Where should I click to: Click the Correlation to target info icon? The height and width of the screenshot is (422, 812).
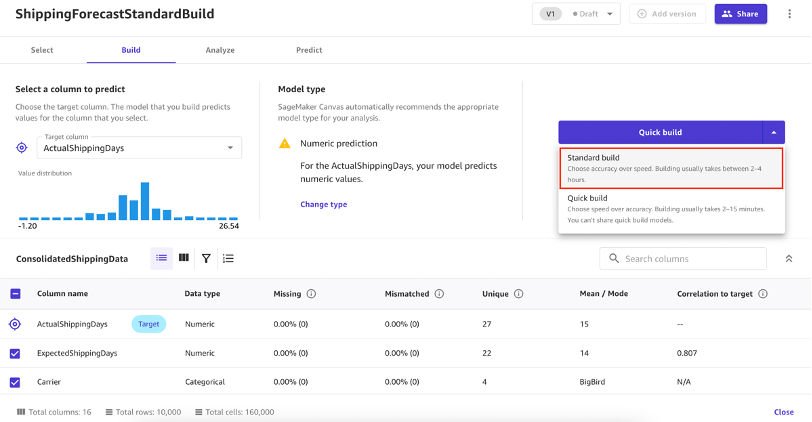tap(762, 294)
